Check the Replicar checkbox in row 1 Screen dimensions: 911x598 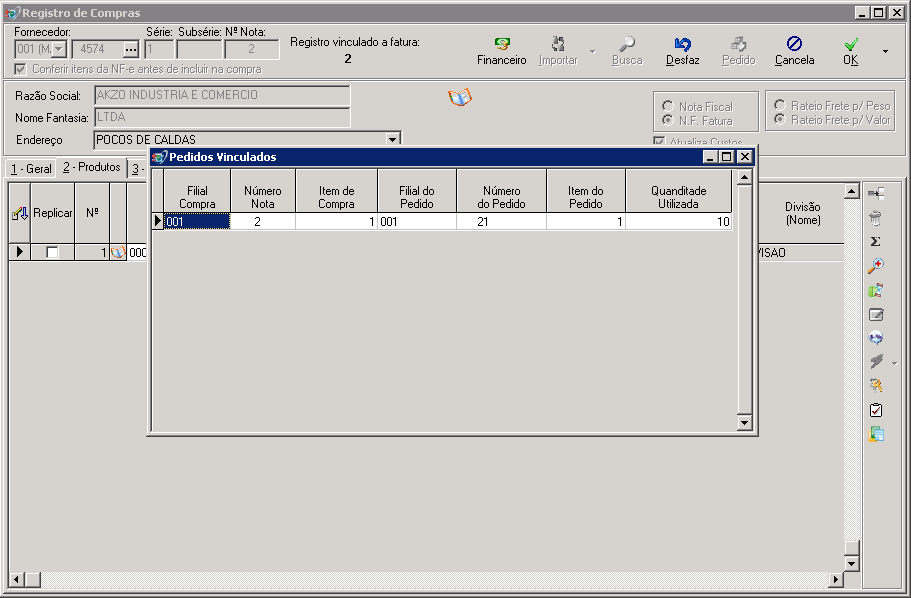(52, 252)
